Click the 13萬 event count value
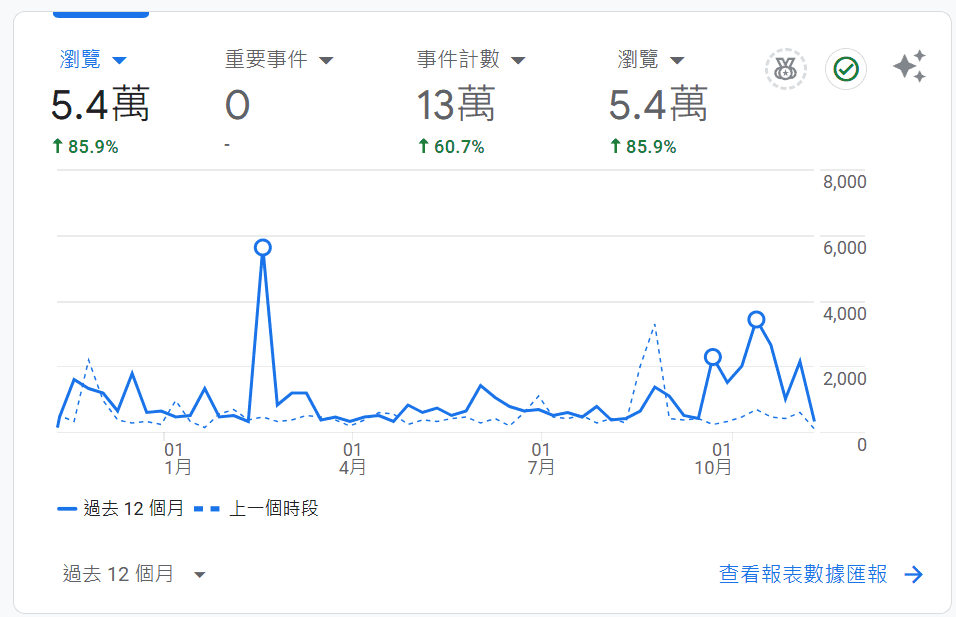The image size is (956, 617). coord(456,104)
